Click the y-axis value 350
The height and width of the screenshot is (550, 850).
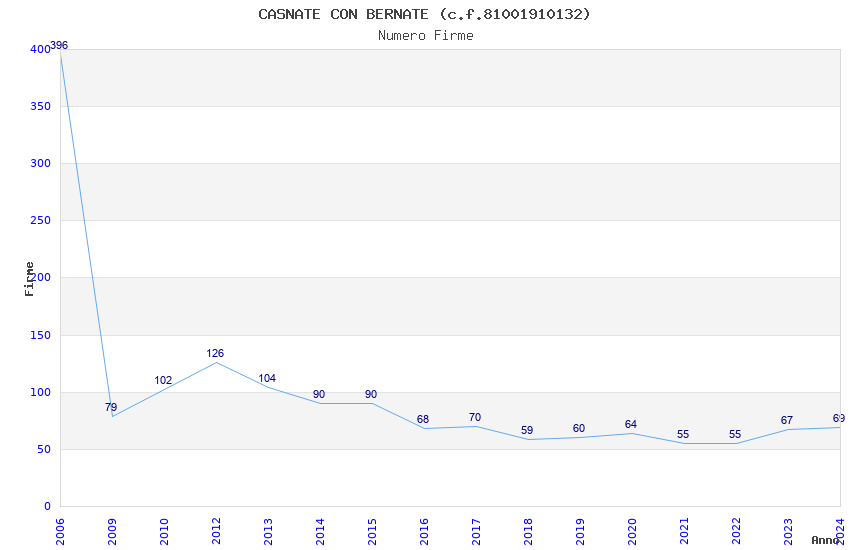click(40, 106)
